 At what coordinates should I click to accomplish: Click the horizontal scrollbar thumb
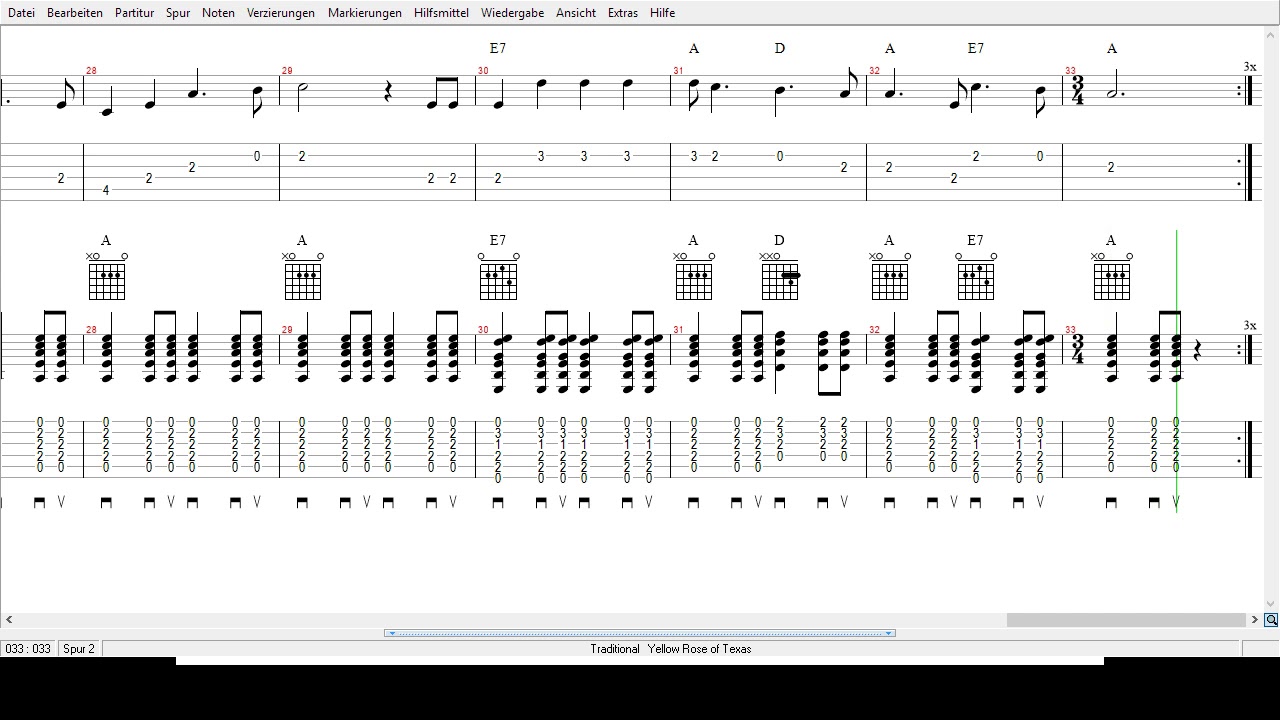click(1126, 620)
